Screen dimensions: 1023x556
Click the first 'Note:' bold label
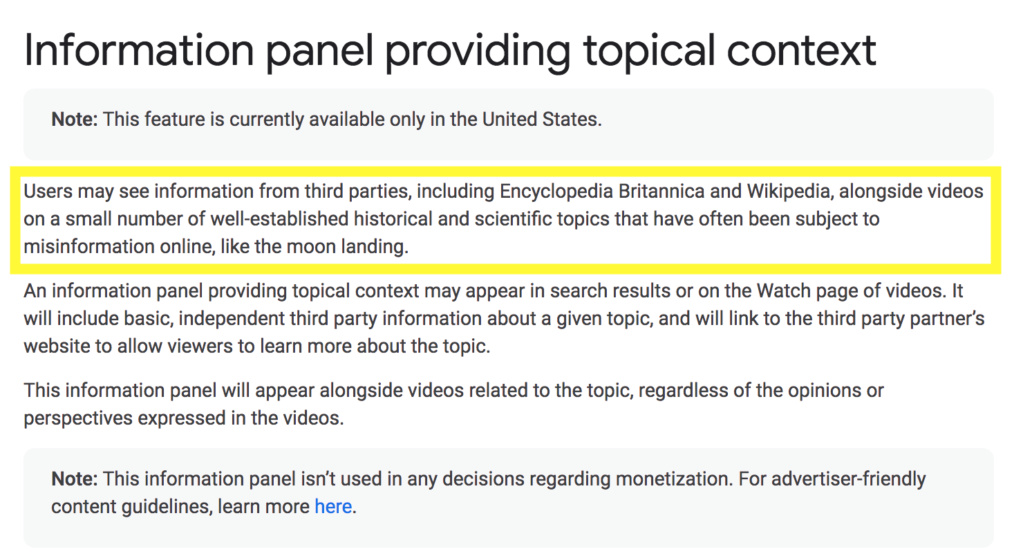click(74, 119)
